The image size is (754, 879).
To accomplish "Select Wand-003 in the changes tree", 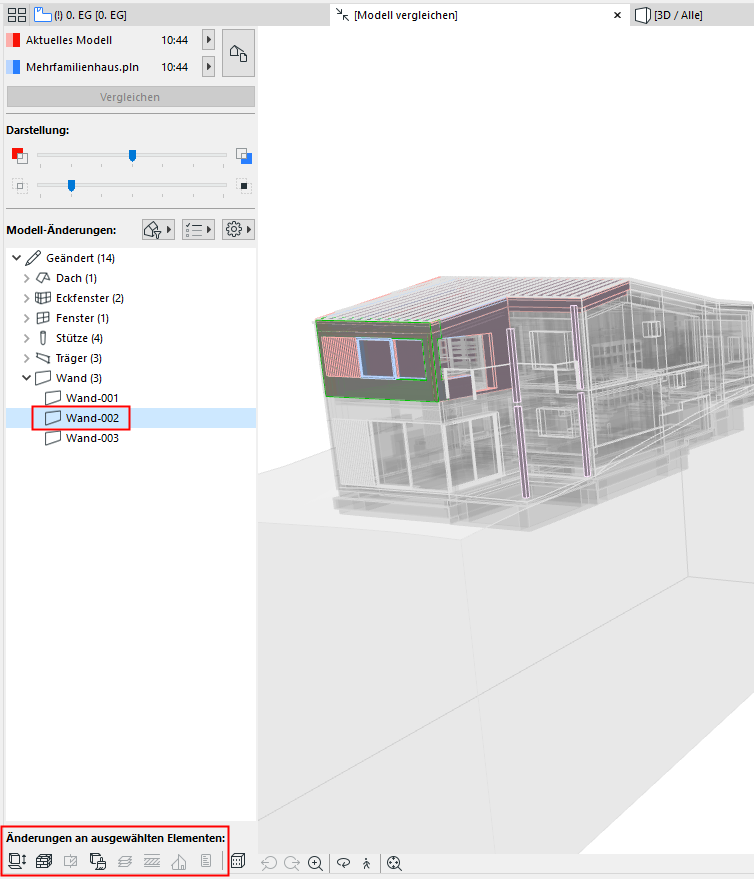I will pos(92,438).
